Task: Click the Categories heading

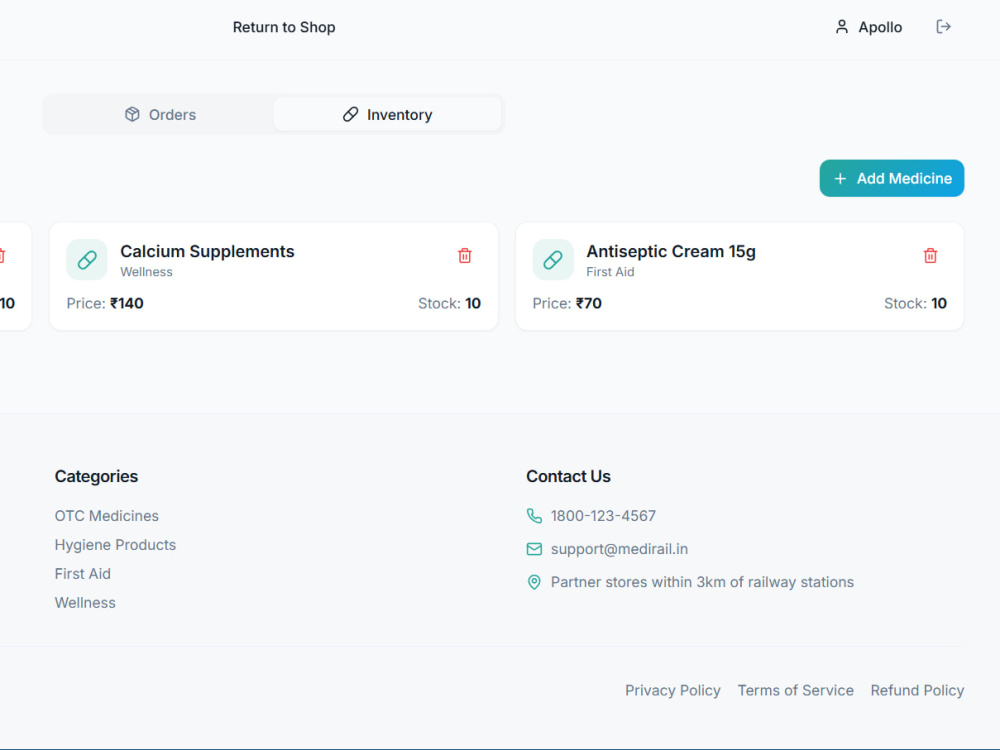Action: coord(96,476)
